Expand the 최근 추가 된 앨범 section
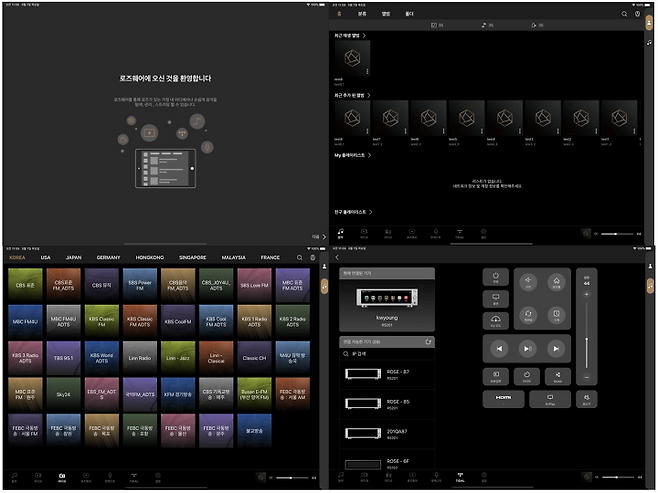 [x=353, y=95]
